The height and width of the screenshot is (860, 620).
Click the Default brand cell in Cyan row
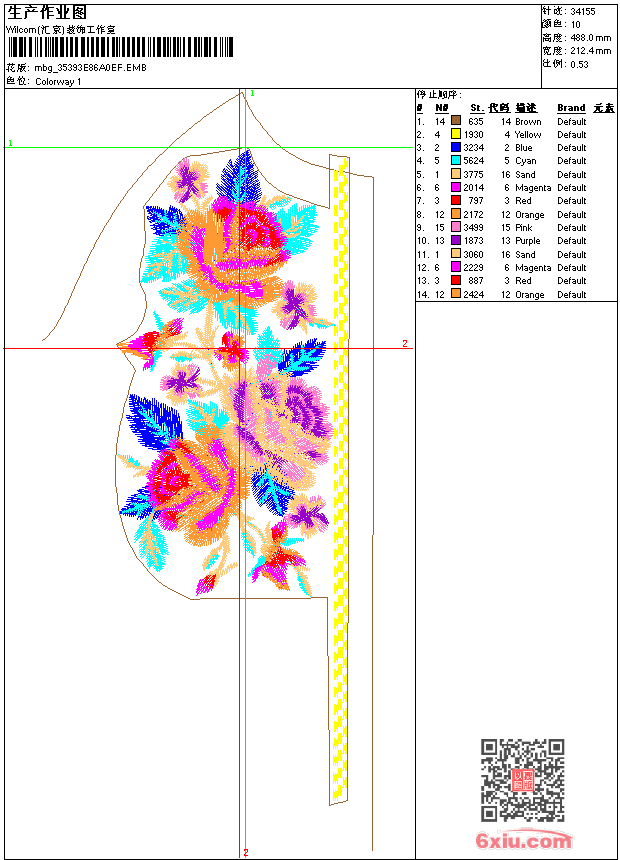coord(572,161)
